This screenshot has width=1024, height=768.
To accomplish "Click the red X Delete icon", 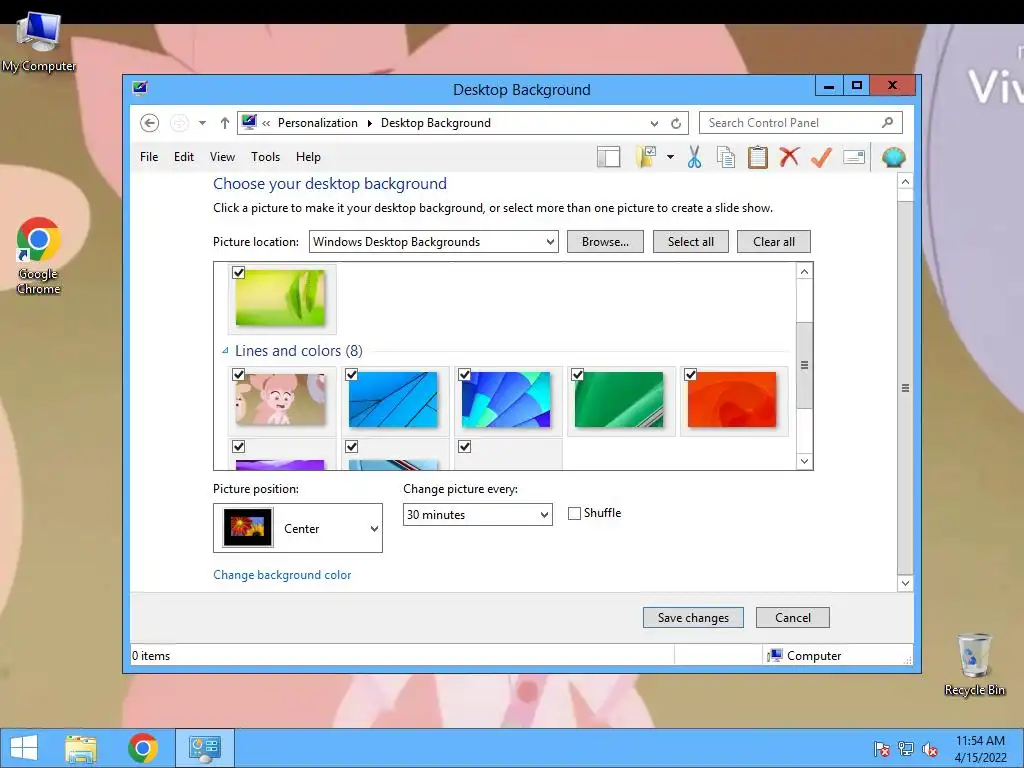I will click(789, 157).
